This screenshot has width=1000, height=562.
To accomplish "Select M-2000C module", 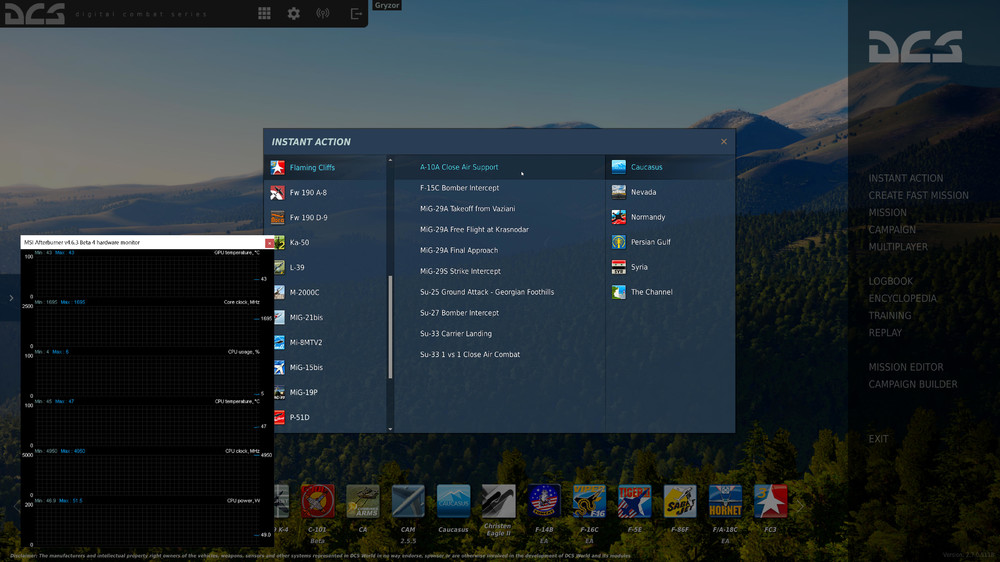I will pyautogui.click(x=330, y=292).
